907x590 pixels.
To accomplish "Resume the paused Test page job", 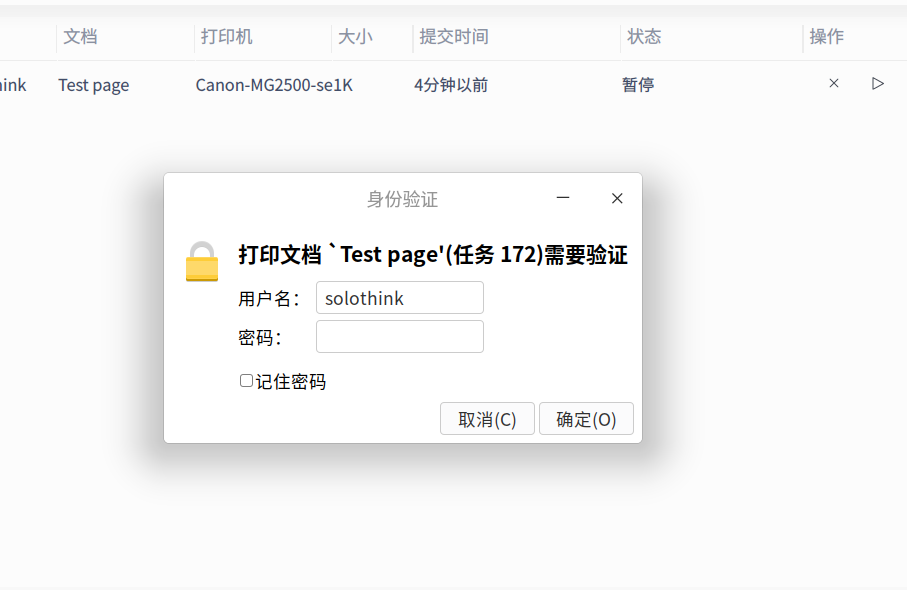I will pos(877,83).
